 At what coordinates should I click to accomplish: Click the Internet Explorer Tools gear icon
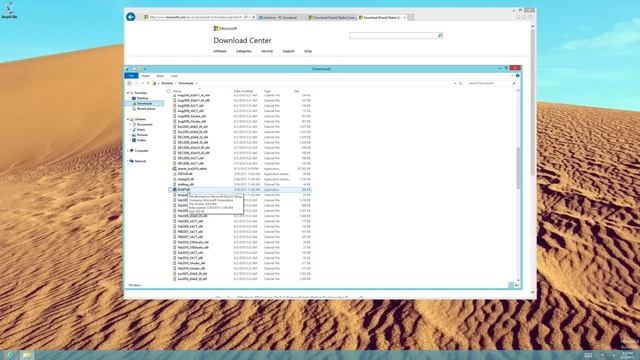coord(531,17)
